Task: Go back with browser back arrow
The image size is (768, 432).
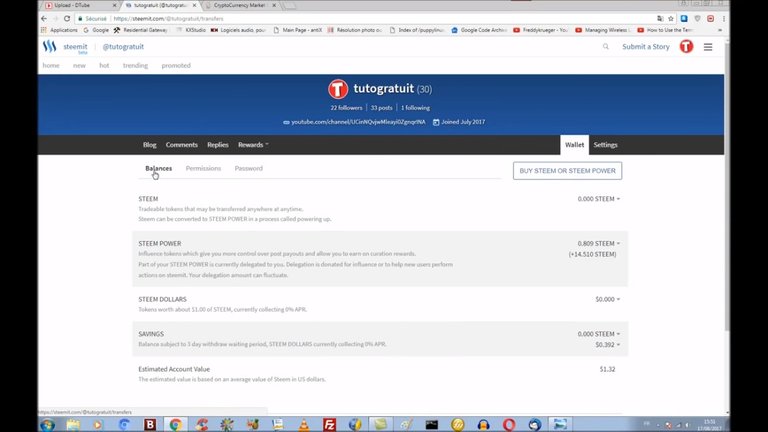Action: coord(44,19)
